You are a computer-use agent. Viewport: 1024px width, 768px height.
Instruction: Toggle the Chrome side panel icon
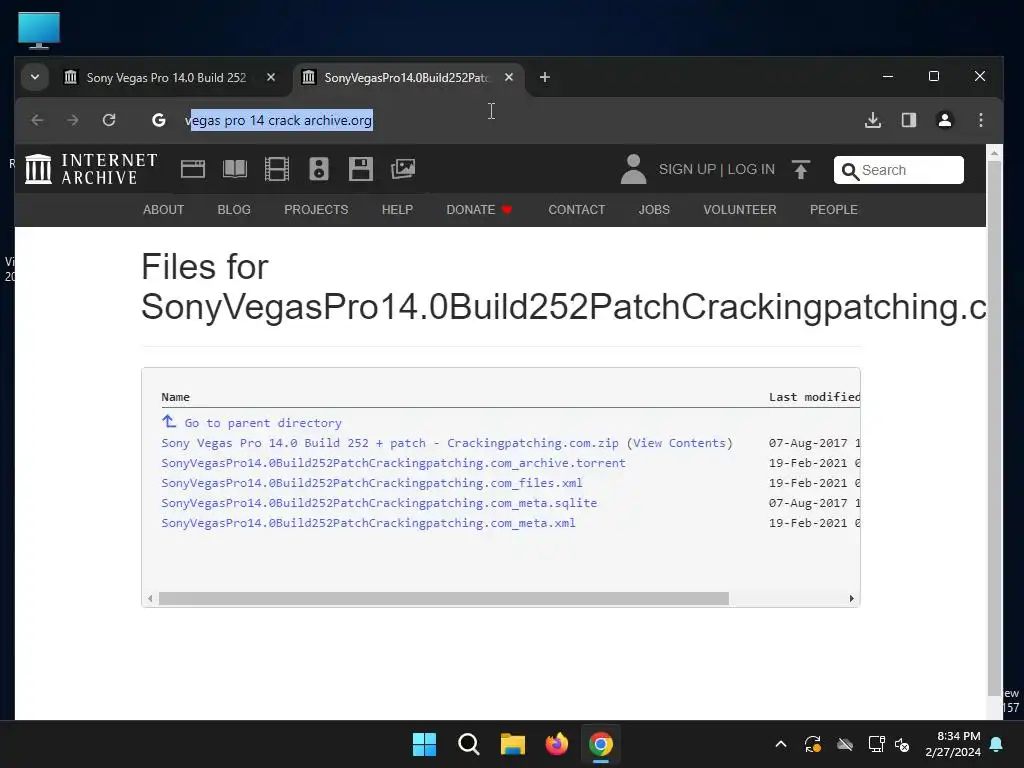click(x=908, y=120)
